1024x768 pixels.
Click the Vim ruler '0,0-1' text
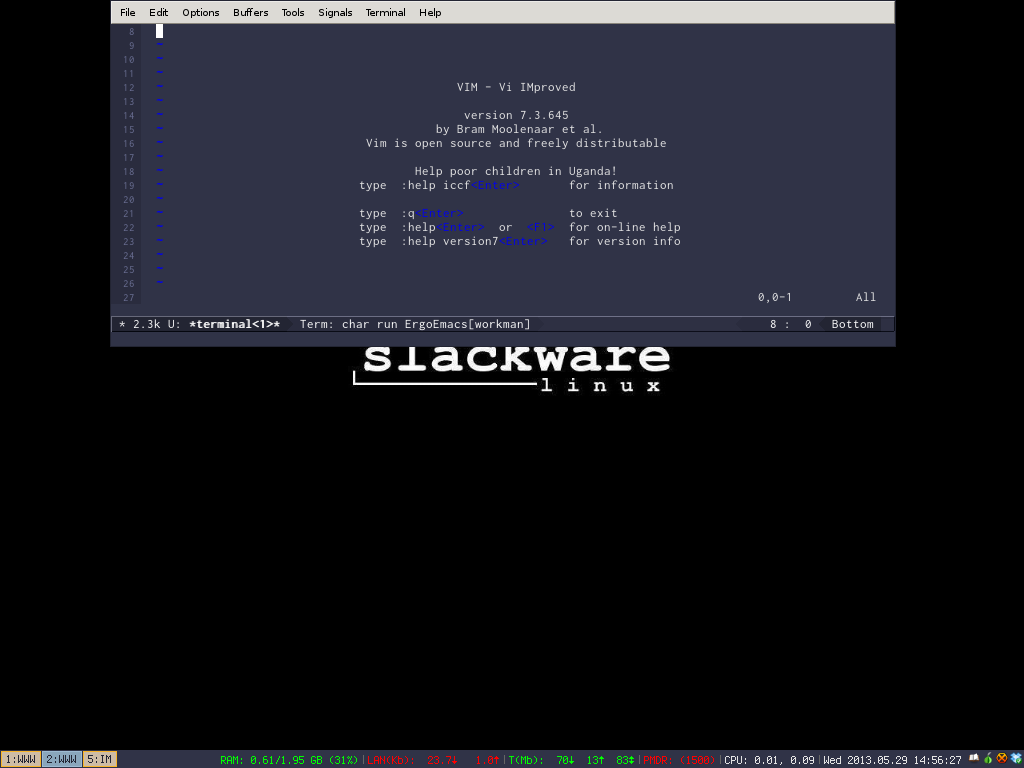[x=775, y=297]
